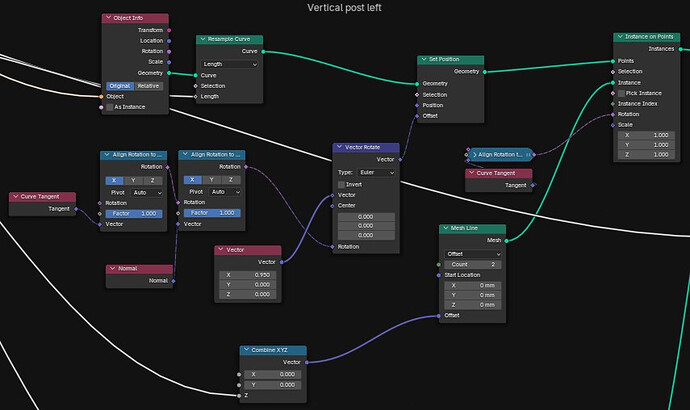Click the Selection socket of Resample Curve
Viewport: 690px width, 410px height.
(196, 86)
